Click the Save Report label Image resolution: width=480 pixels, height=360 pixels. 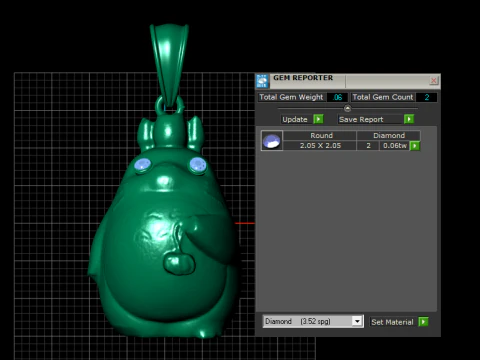pos(361,119)
